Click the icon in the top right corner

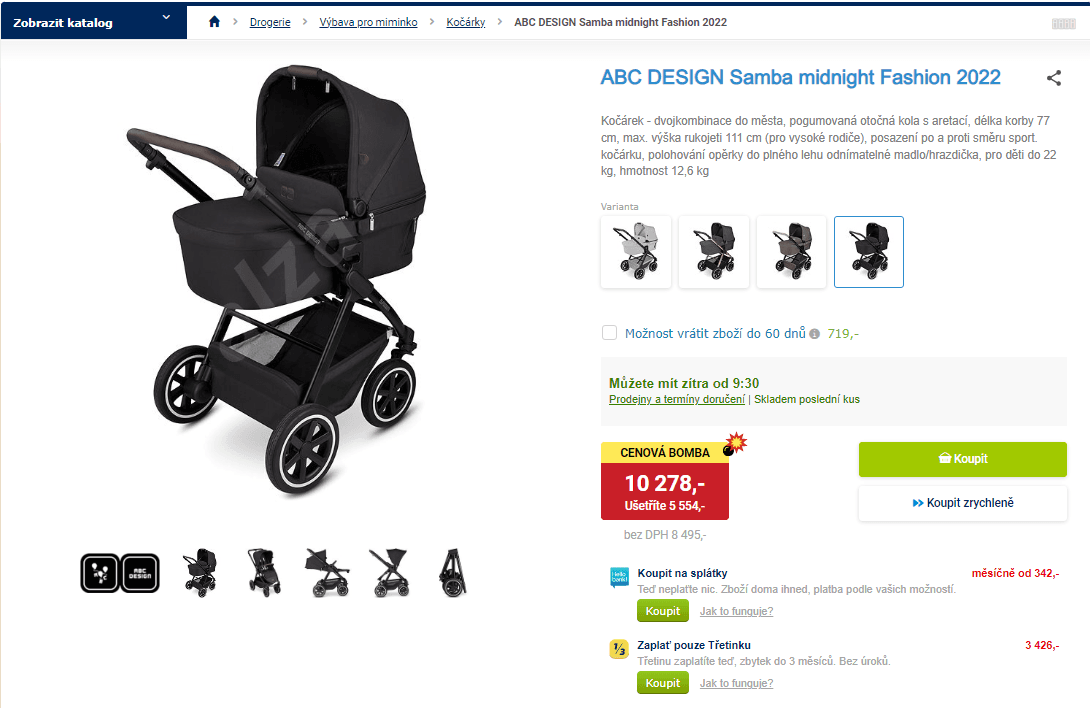(1064, 24)
